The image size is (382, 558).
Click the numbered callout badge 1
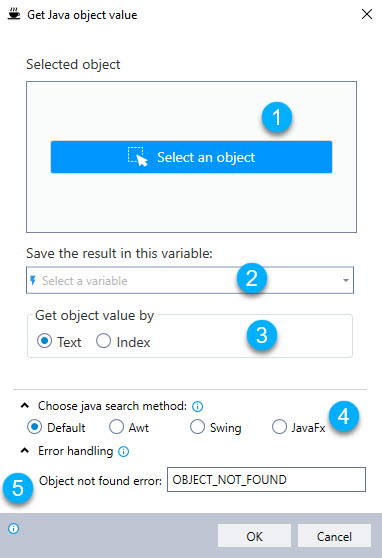277,117
